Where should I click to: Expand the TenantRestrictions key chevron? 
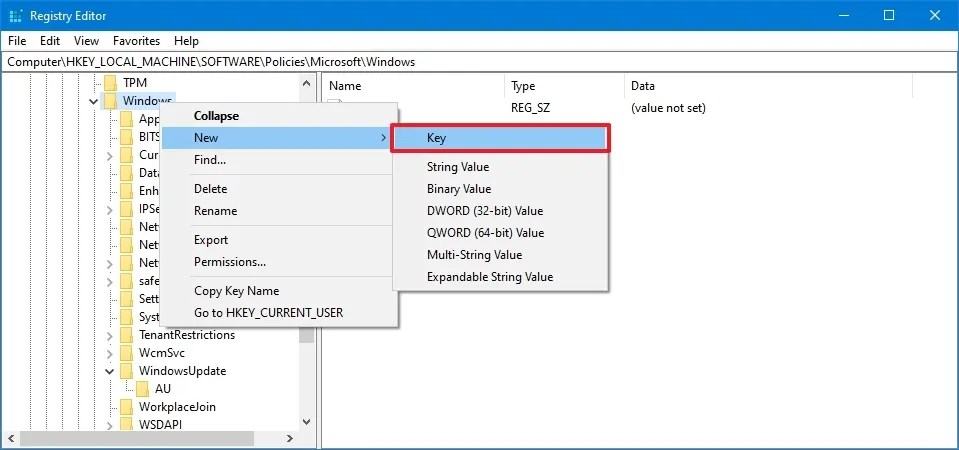pos(109,336)
